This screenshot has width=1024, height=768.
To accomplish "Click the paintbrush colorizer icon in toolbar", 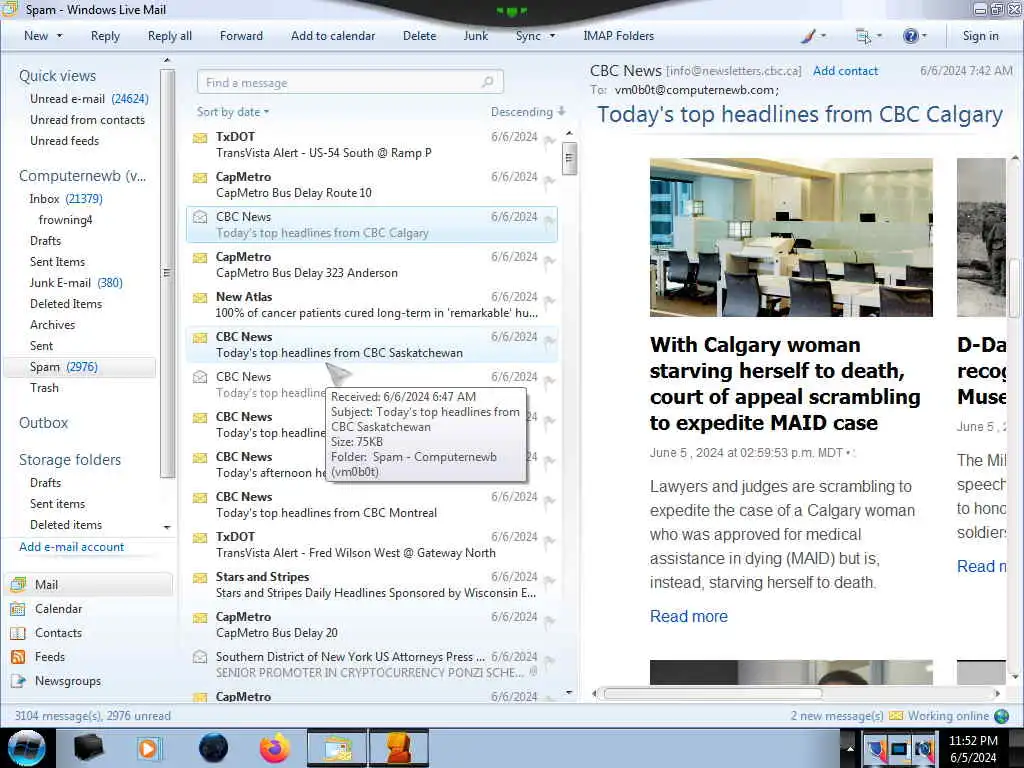I will click(x=808, y=36).
